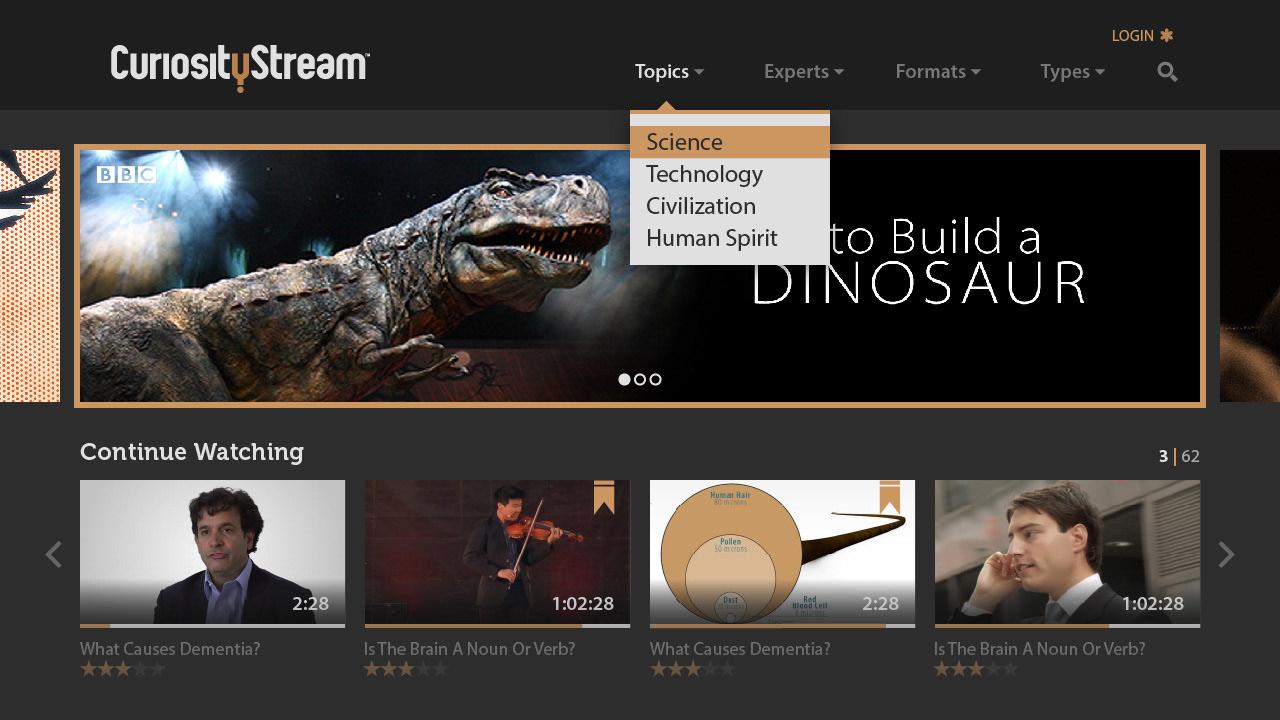Choose Human Spirit in the Topics menu
The height and width of the screenshot is (720, 1280).
[x=712, y=238]
